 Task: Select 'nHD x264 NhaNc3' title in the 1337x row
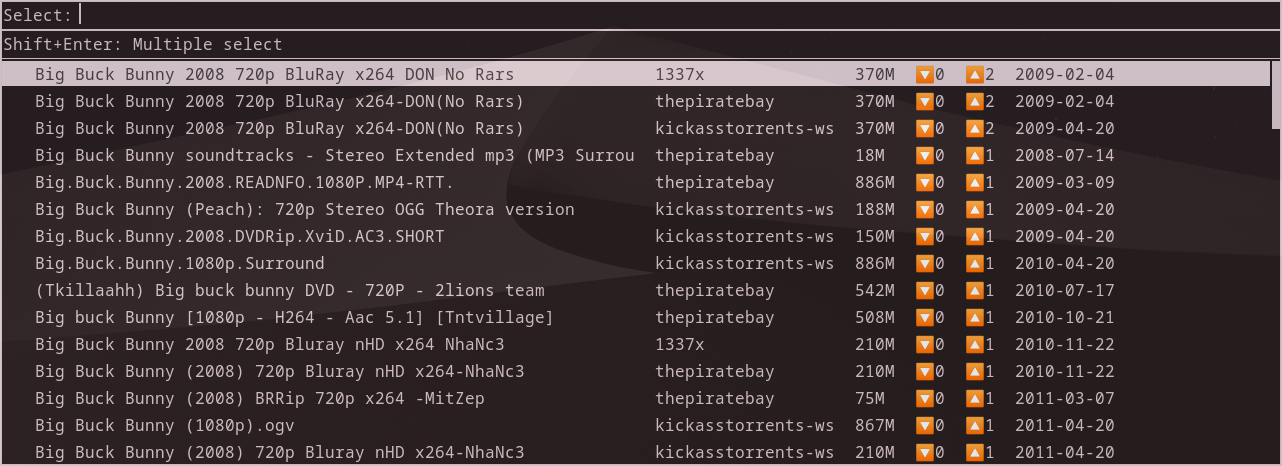pos(269,344)
